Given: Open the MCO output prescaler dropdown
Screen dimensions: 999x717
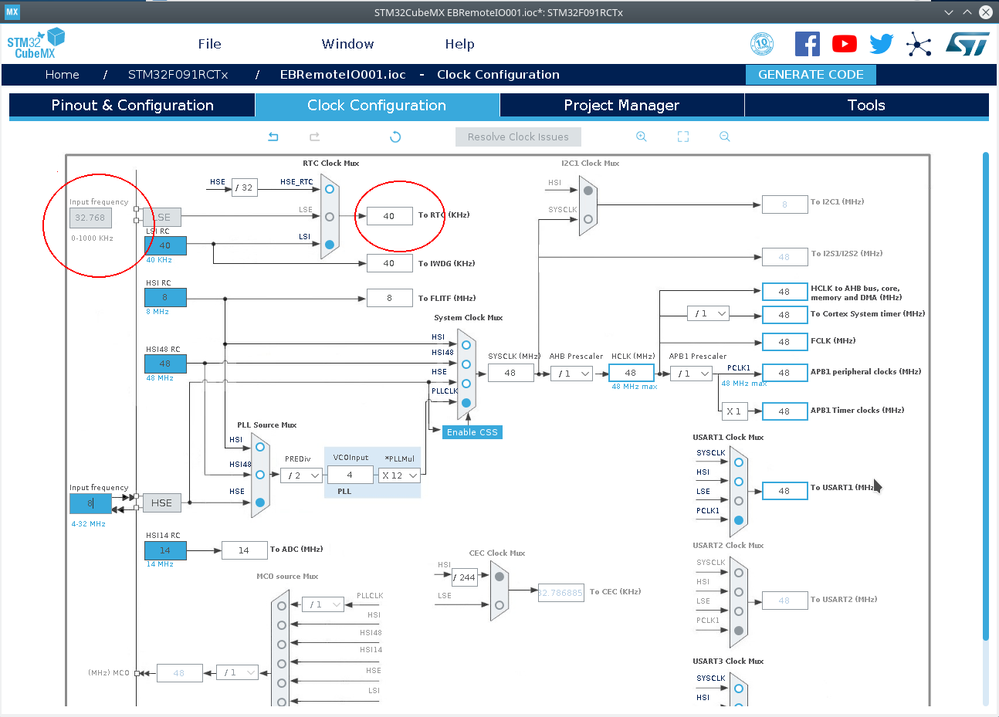Looking at the screenshot, I should (238, 672).
